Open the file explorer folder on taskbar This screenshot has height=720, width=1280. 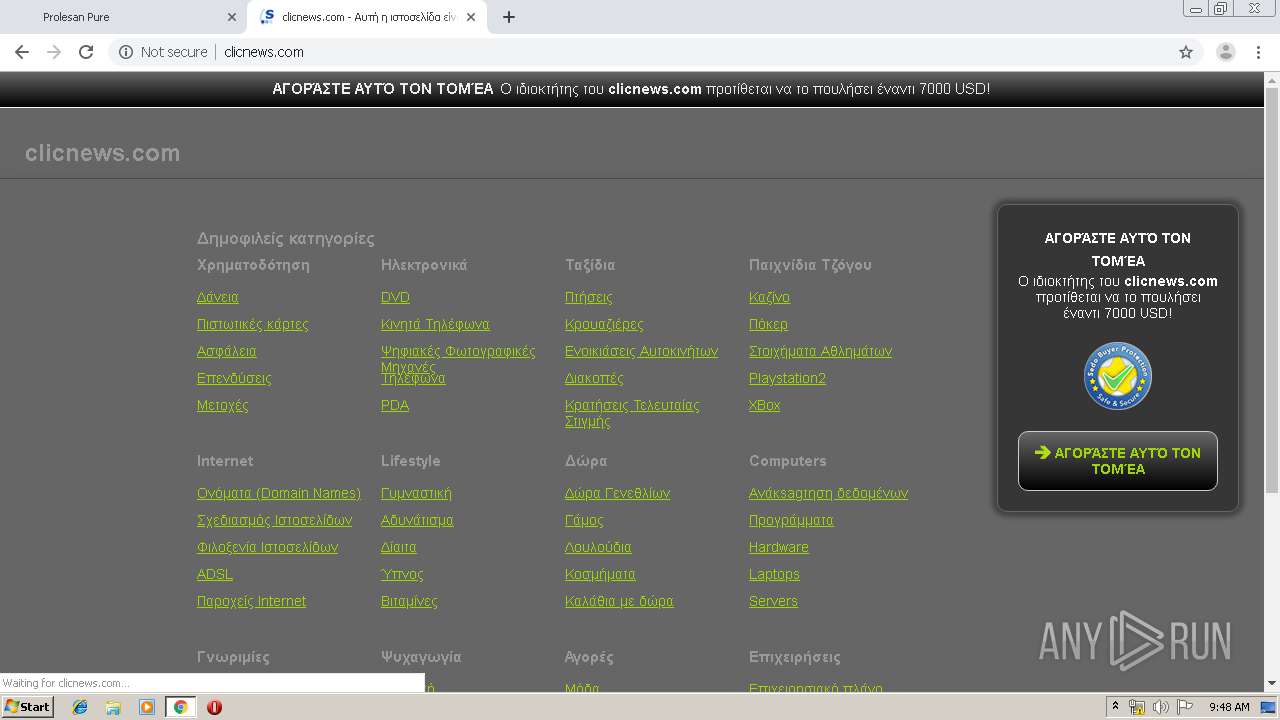tap(113, 707)
